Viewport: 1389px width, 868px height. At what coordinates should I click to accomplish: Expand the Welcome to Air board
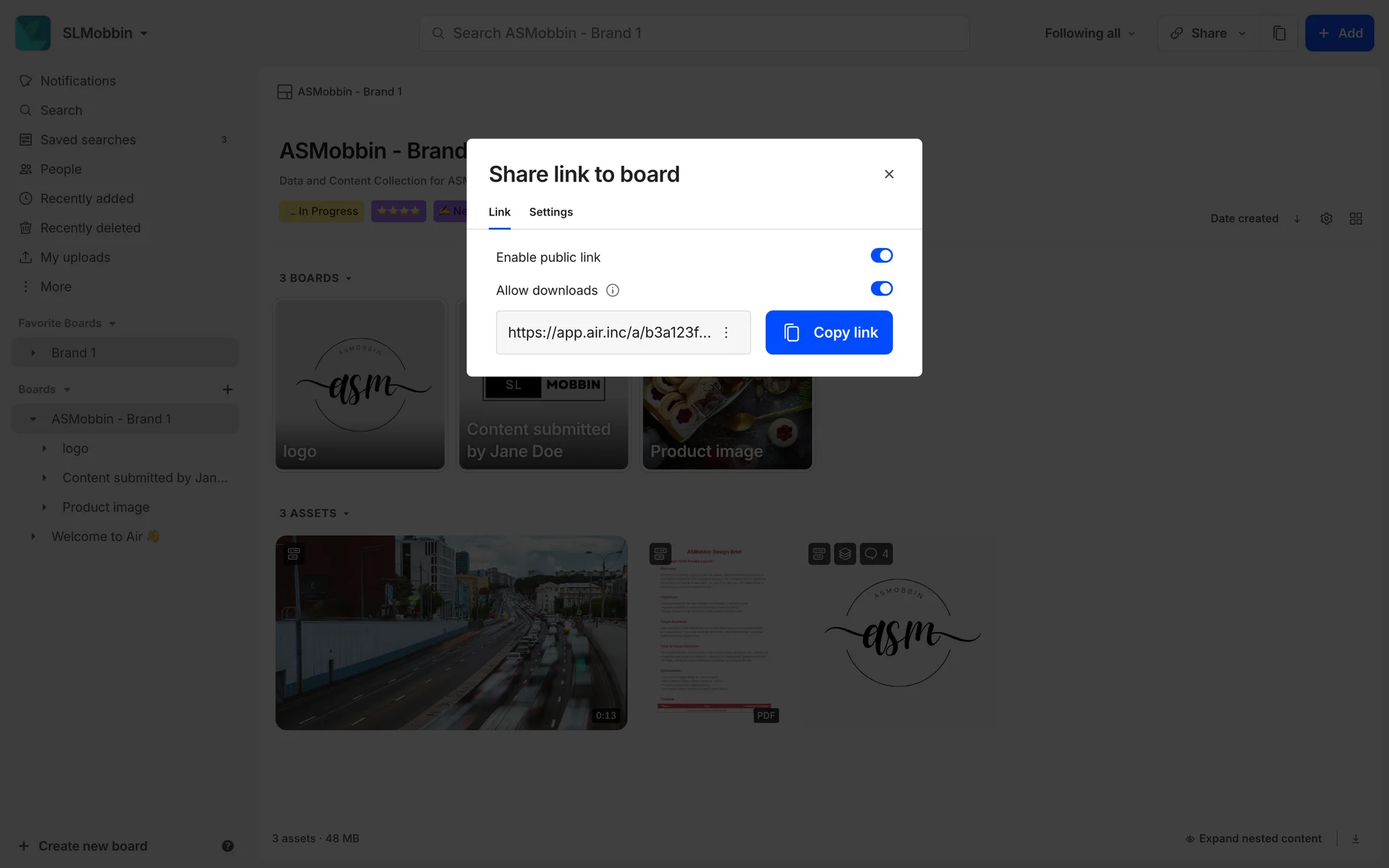click(x=33, y=537)
